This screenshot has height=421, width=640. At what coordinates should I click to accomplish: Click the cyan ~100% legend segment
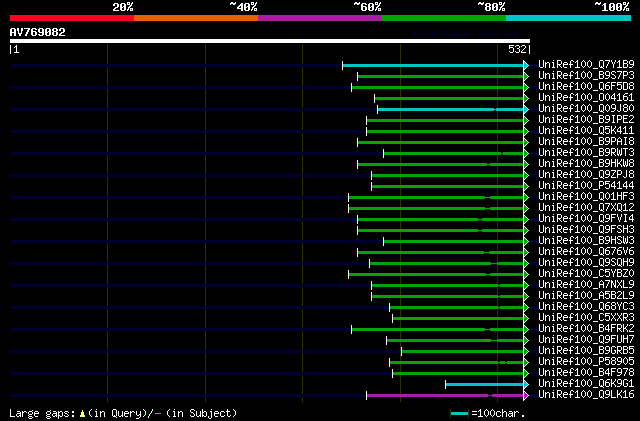point(569,18)
